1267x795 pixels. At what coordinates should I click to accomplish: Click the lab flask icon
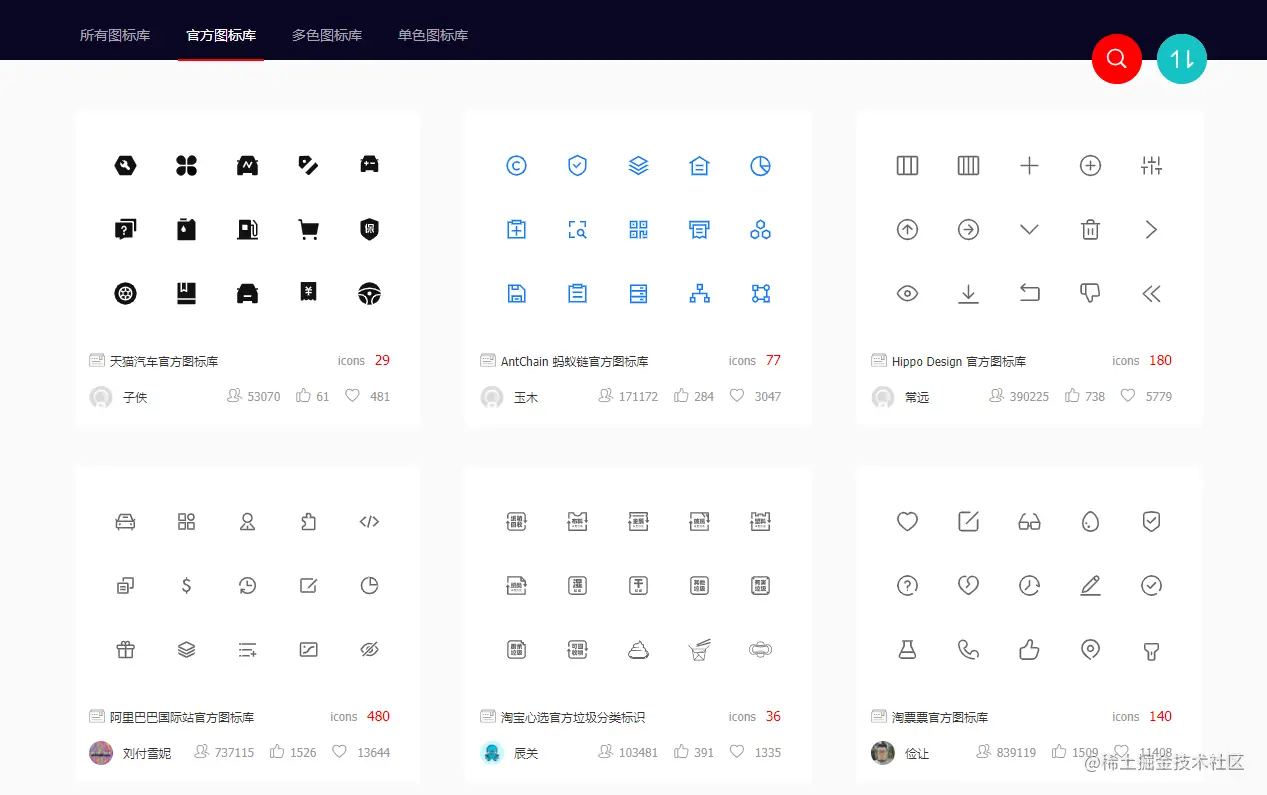907,650
